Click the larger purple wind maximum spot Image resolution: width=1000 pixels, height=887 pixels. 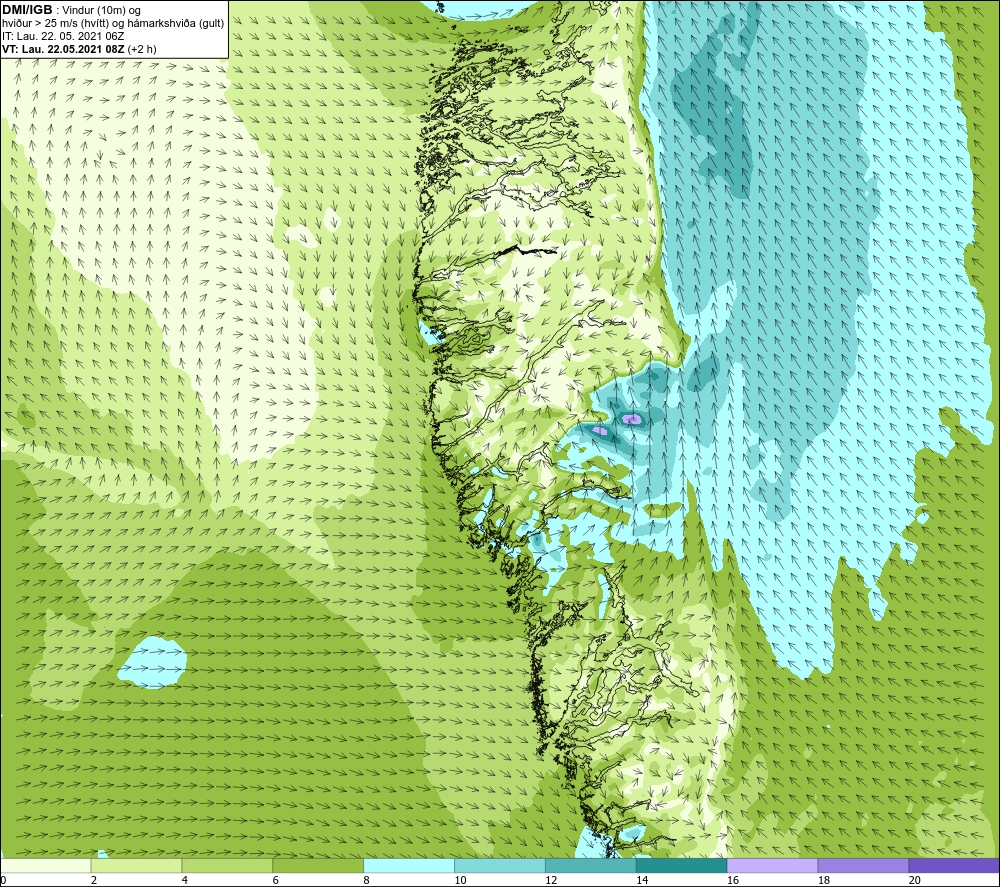pyautogui.click(x=632, y=419)
